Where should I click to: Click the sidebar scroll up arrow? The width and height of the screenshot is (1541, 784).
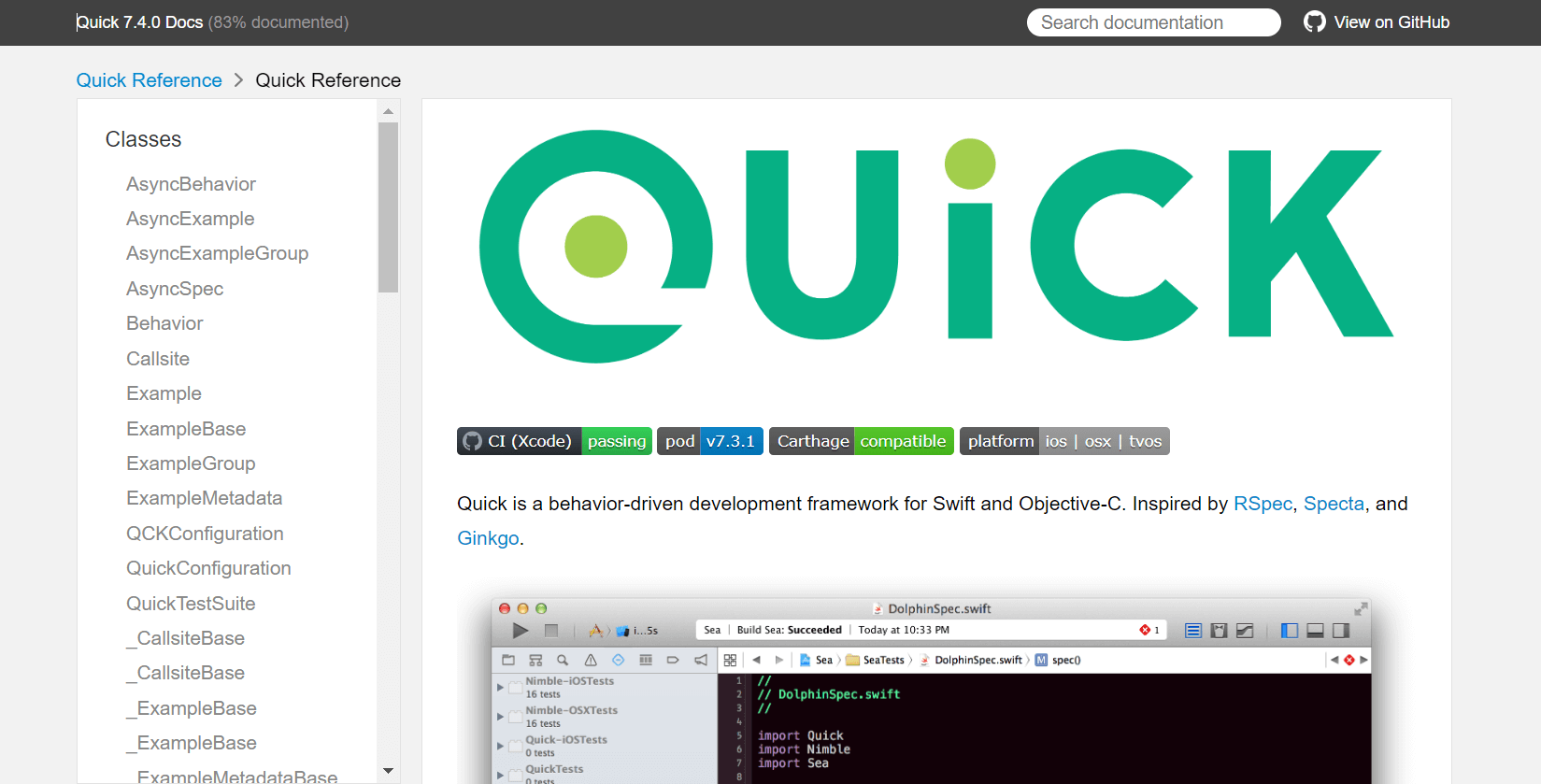click(x=388, y=111)
